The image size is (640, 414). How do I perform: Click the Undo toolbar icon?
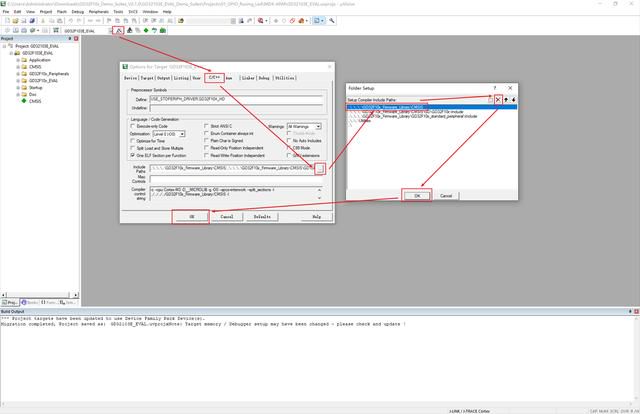[71, 20]
